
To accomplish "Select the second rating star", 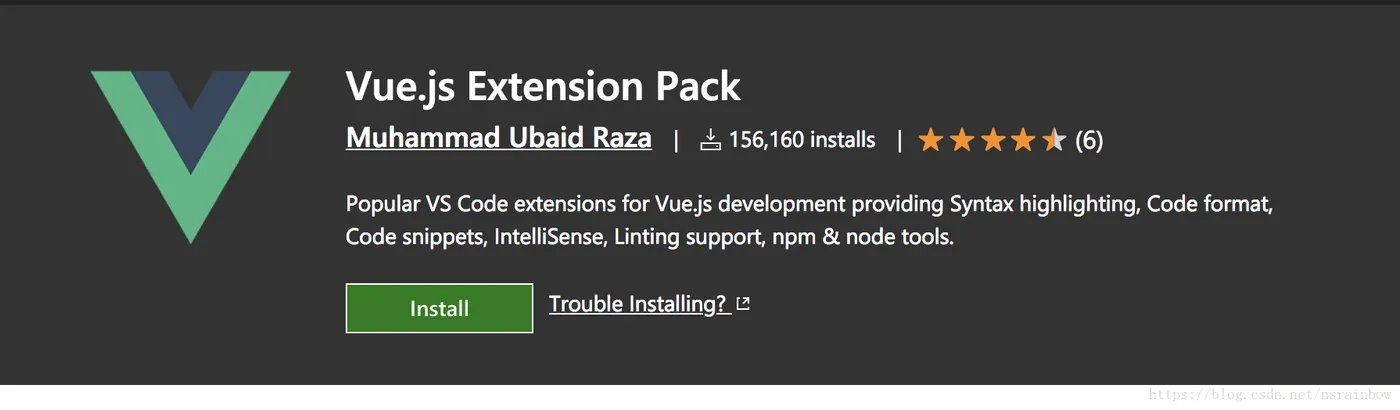I will pos(961,140).
